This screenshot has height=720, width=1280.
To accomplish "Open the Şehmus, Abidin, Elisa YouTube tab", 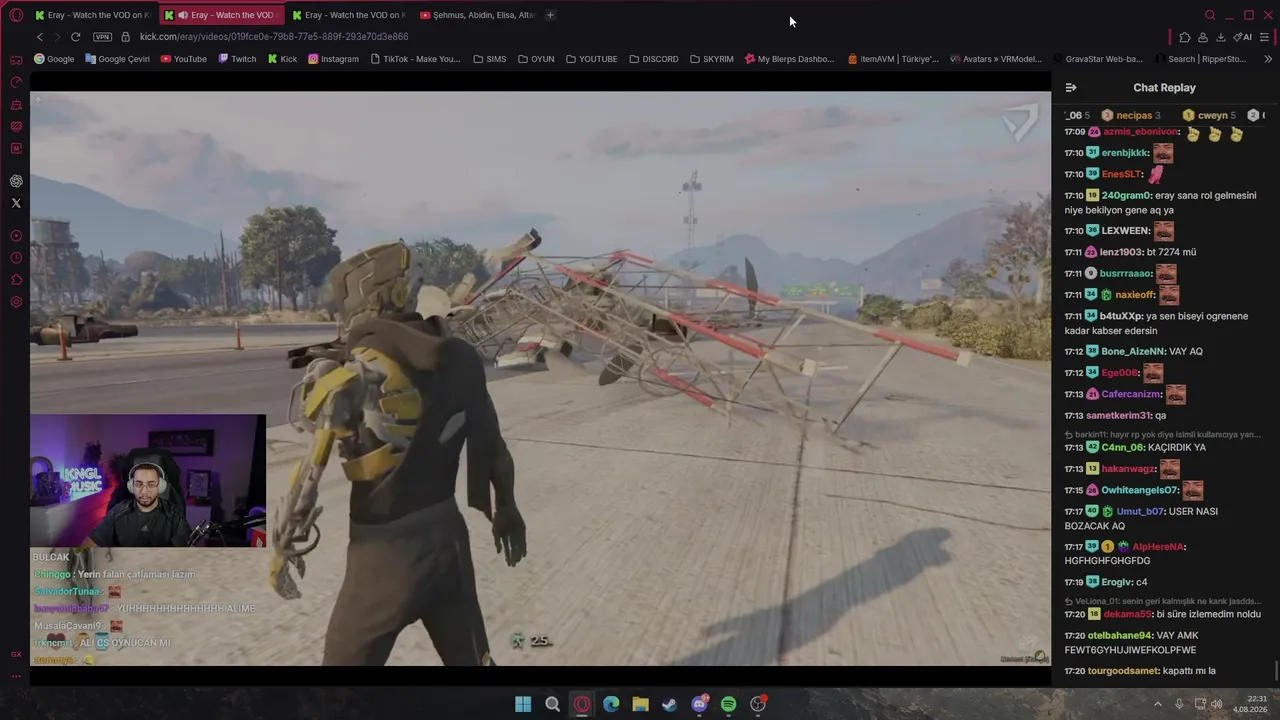I will click(x=477, y=15).
